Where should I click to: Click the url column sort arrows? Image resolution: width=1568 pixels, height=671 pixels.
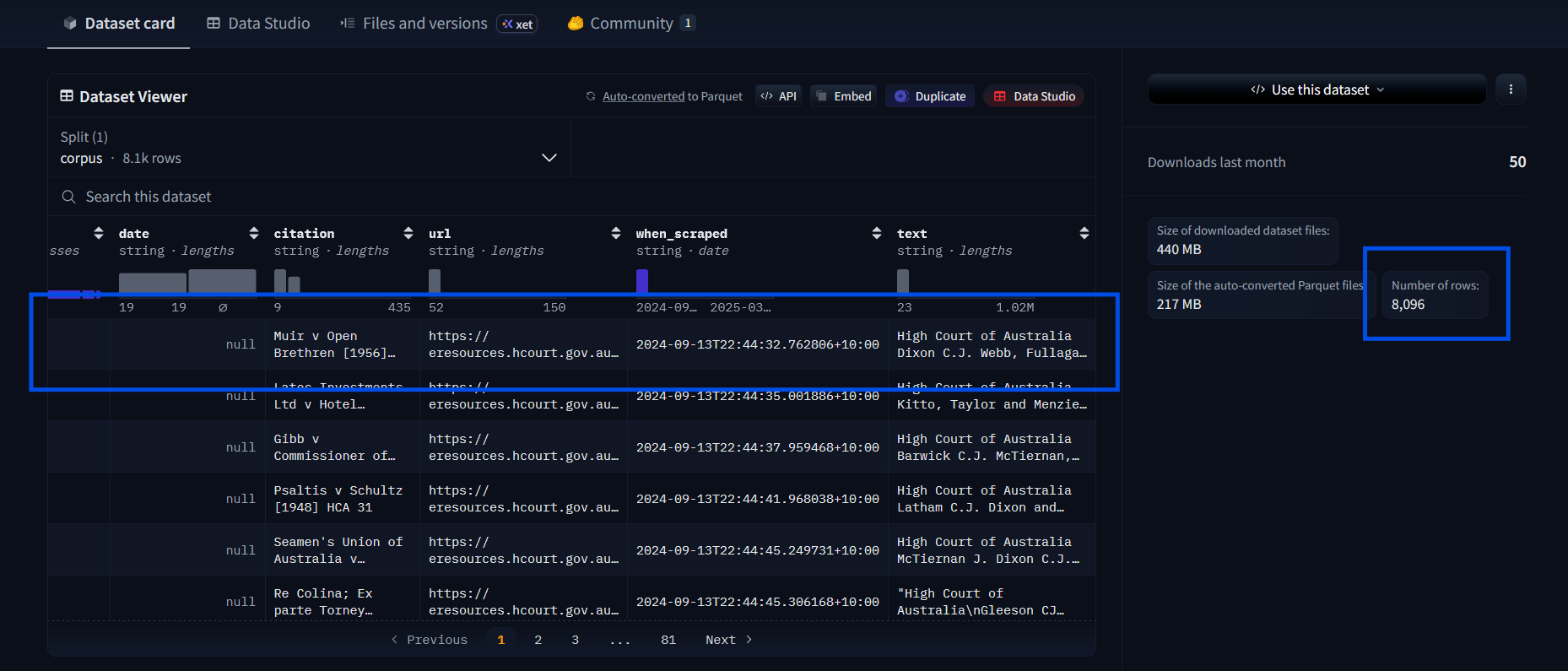tap(616, 233)
